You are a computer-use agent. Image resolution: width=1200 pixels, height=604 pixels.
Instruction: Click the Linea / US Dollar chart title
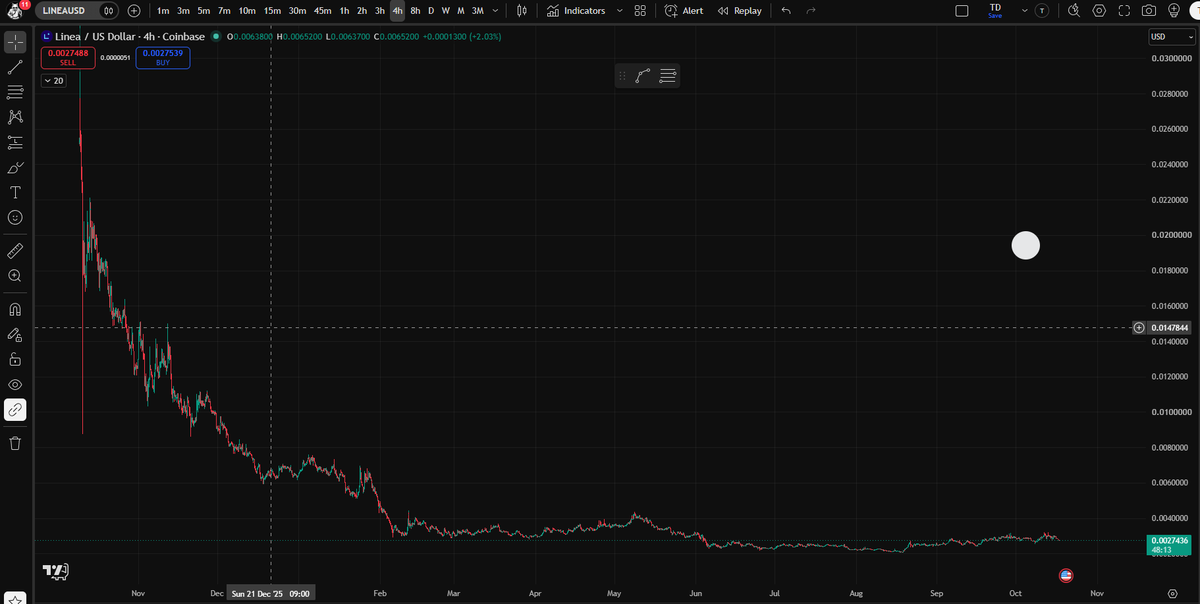[130, 37]
